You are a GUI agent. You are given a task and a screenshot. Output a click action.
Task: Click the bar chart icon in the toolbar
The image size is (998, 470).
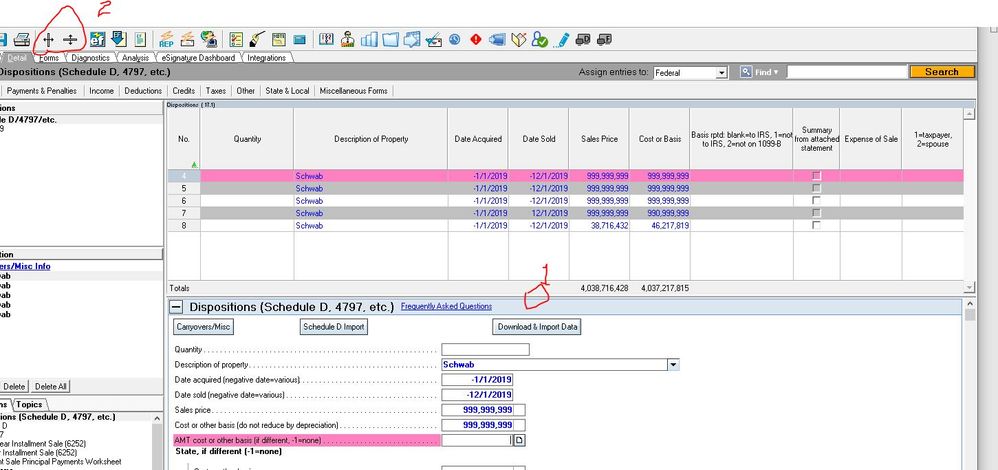tap(368, 40)
